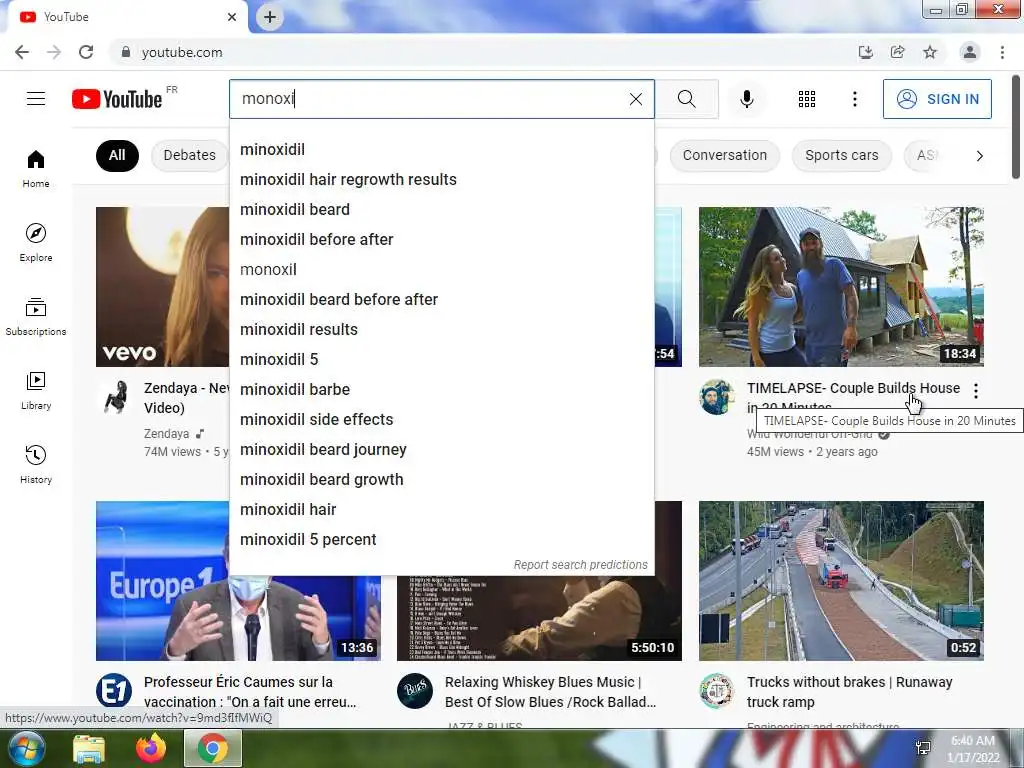Click the YouTube logo
The image size is (1024, 768).
(118, 99)
